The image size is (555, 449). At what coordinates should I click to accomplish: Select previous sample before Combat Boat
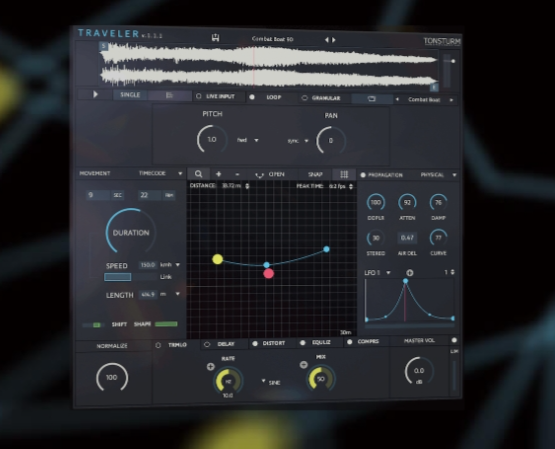tap(397, 99)
